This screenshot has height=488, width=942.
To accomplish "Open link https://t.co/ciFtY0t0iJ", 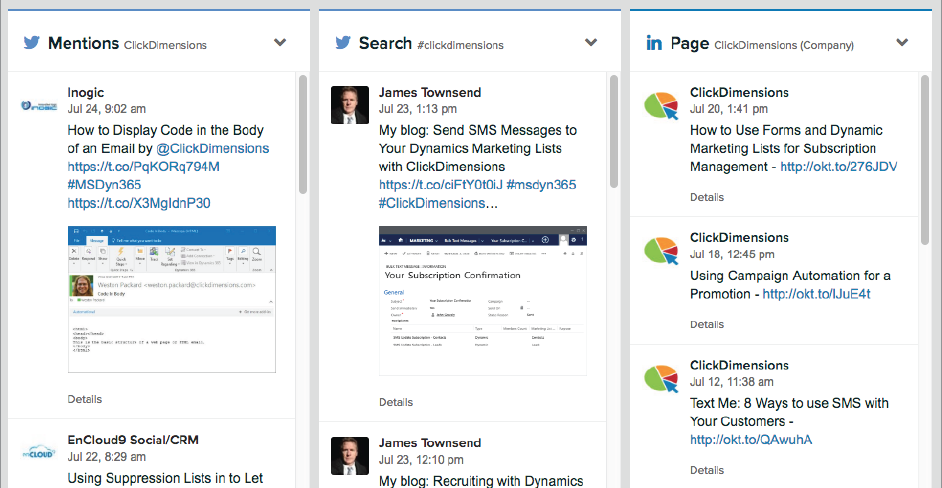I will [x=441, y=185].
